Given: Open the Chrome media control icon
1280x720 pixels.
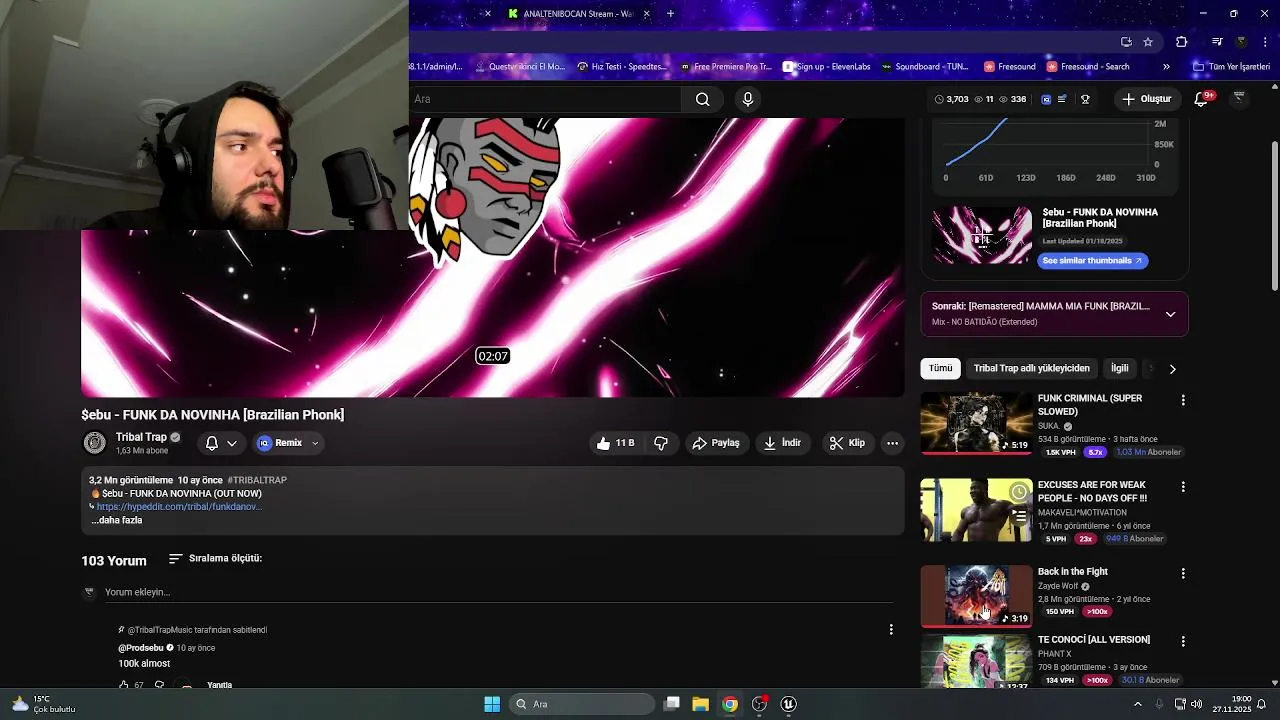Looking at the screenshot, I should (x=1217, y=42).
